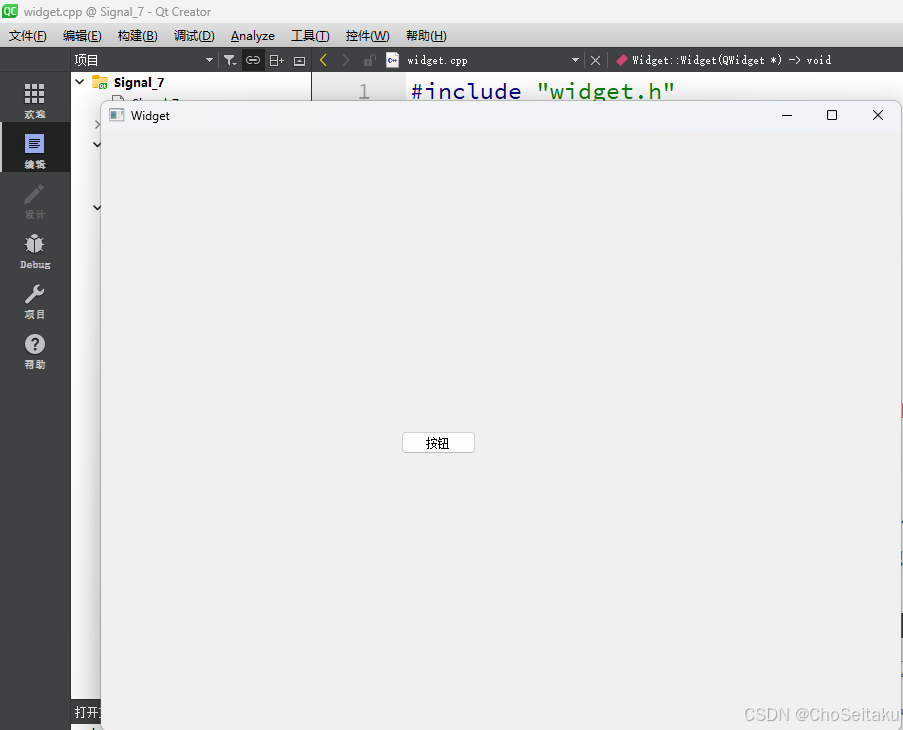Click the Widget window title icon
The image size is (903, 730).
pos(117,115)
